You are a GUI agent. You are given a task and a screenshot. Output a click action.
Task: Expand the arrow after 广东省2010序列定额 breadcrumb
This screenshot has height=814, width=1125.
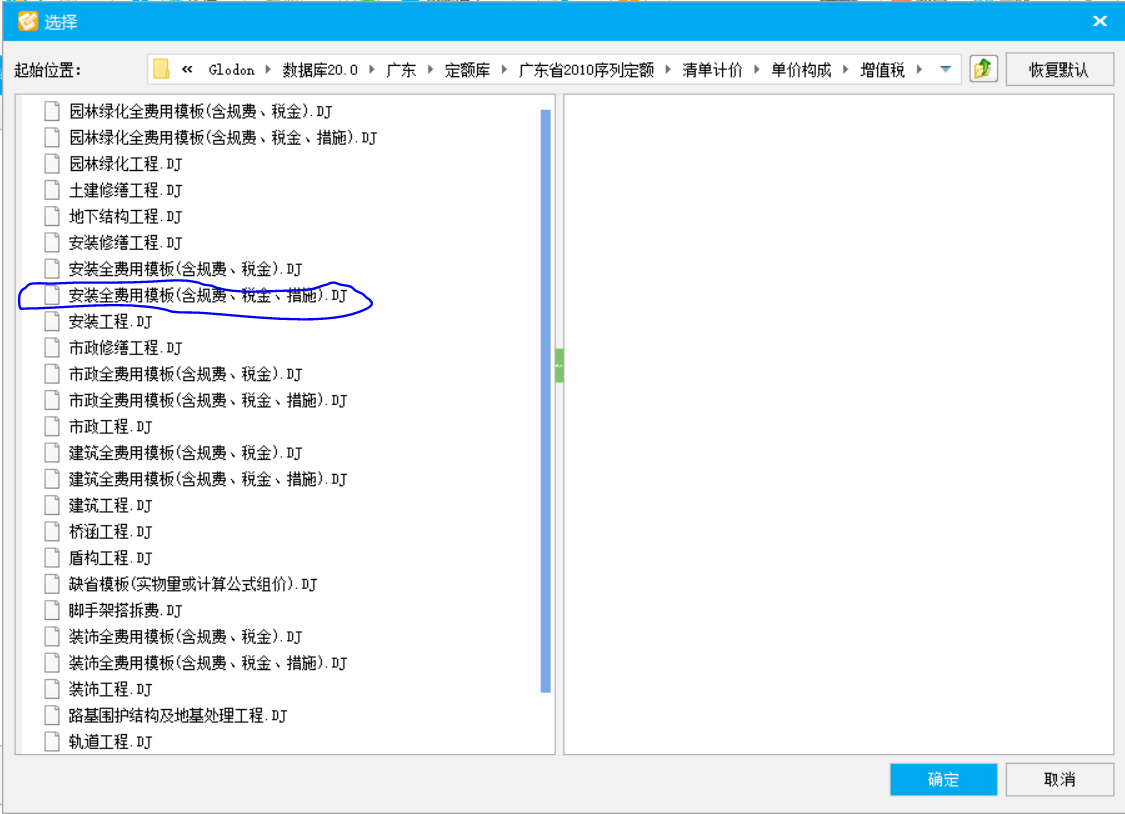pos(668,70)
